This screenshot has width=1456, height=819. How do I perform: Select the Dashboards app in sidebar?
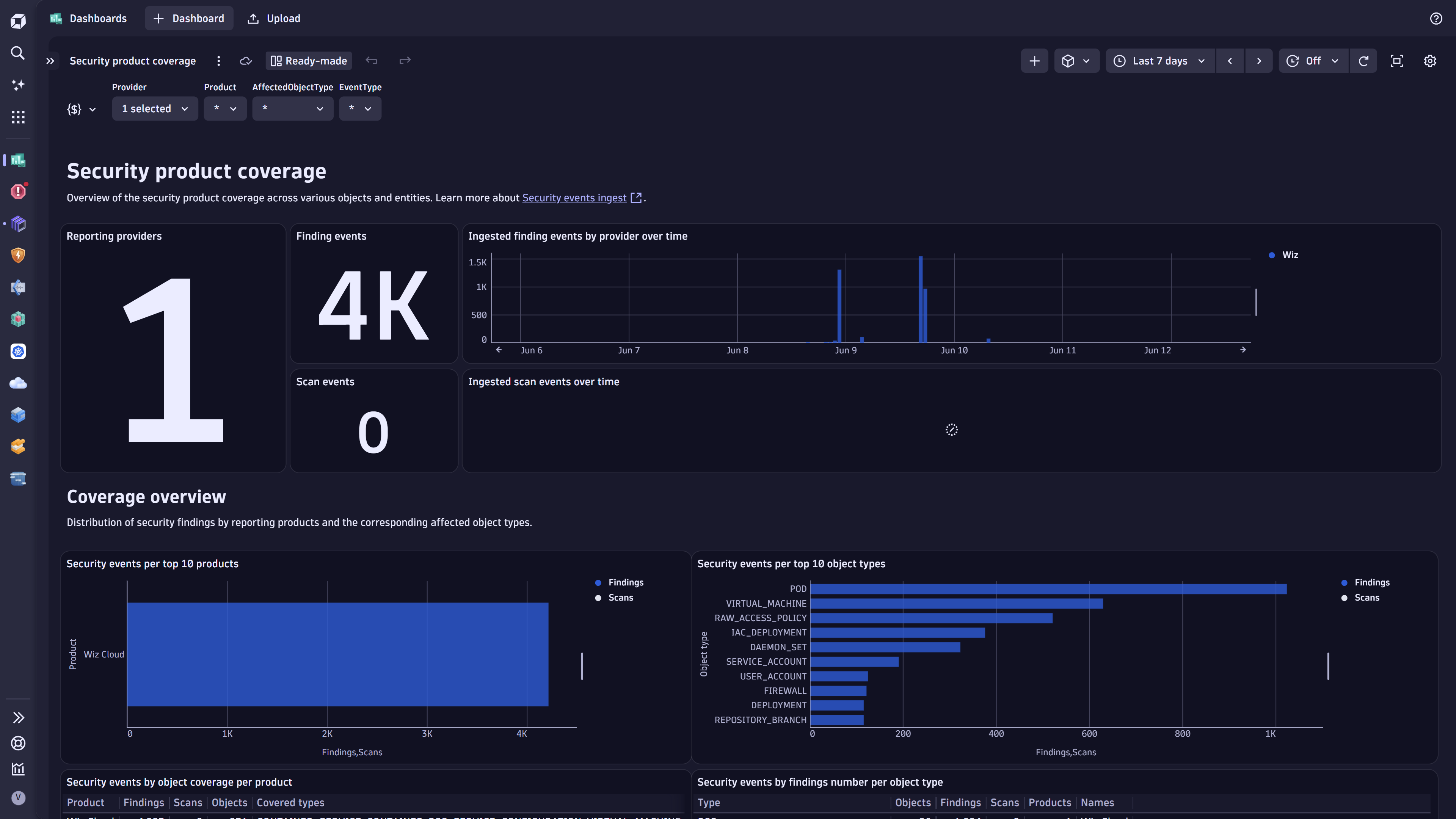point(18,160)
